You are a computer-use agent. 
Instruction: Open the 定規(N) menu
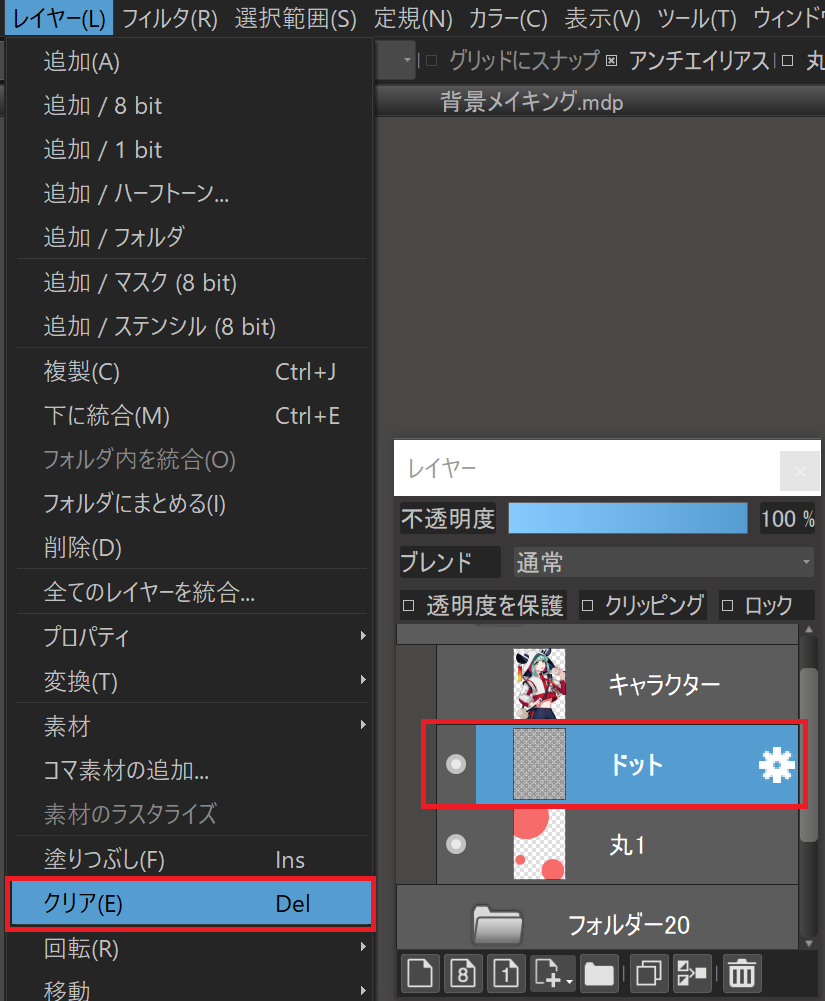(x=413, y=18)
